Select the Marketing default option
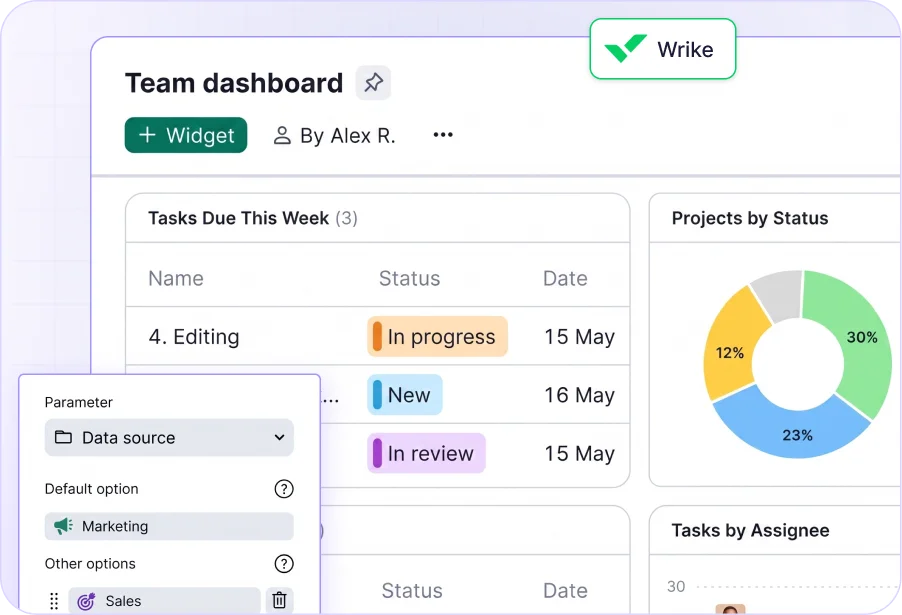 pos(169,526)
